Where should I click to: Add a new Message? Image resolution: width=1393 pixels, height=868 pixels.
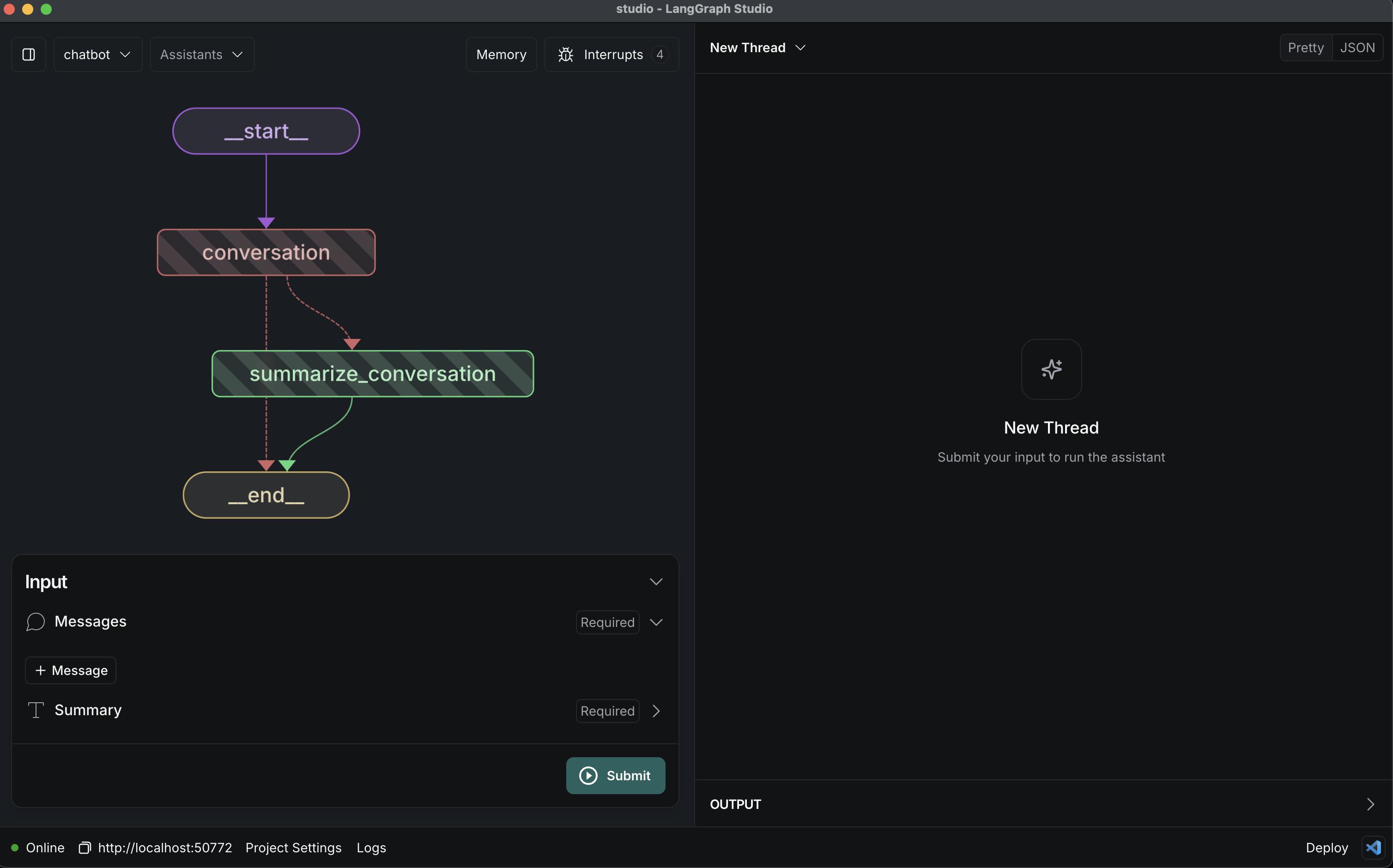click(71, 670)
